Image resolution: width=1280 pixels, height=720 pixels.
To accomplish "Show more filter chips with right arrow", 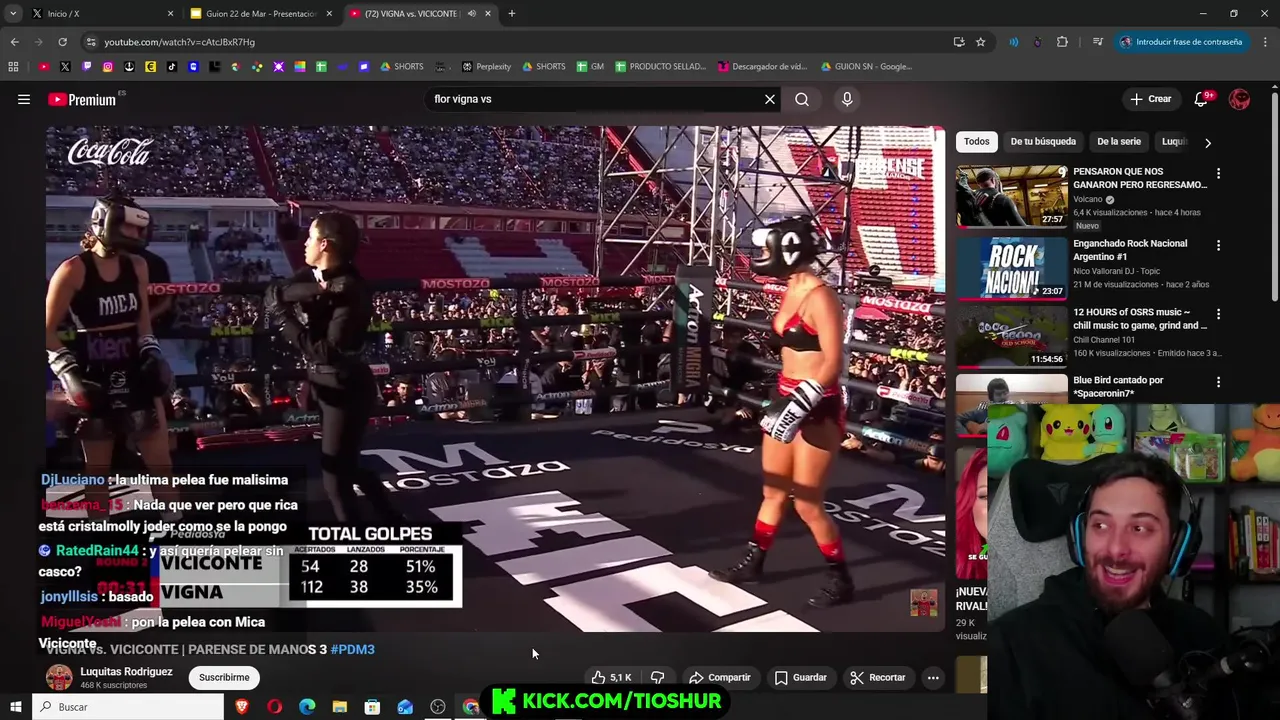I will coord(1207,143).
